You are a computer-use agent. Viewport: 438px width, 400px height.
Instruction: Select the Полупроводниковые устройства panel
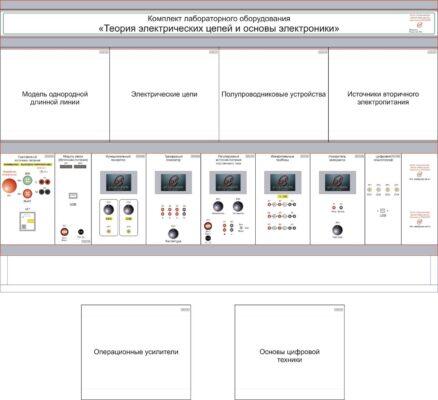[x=273, y=95]
